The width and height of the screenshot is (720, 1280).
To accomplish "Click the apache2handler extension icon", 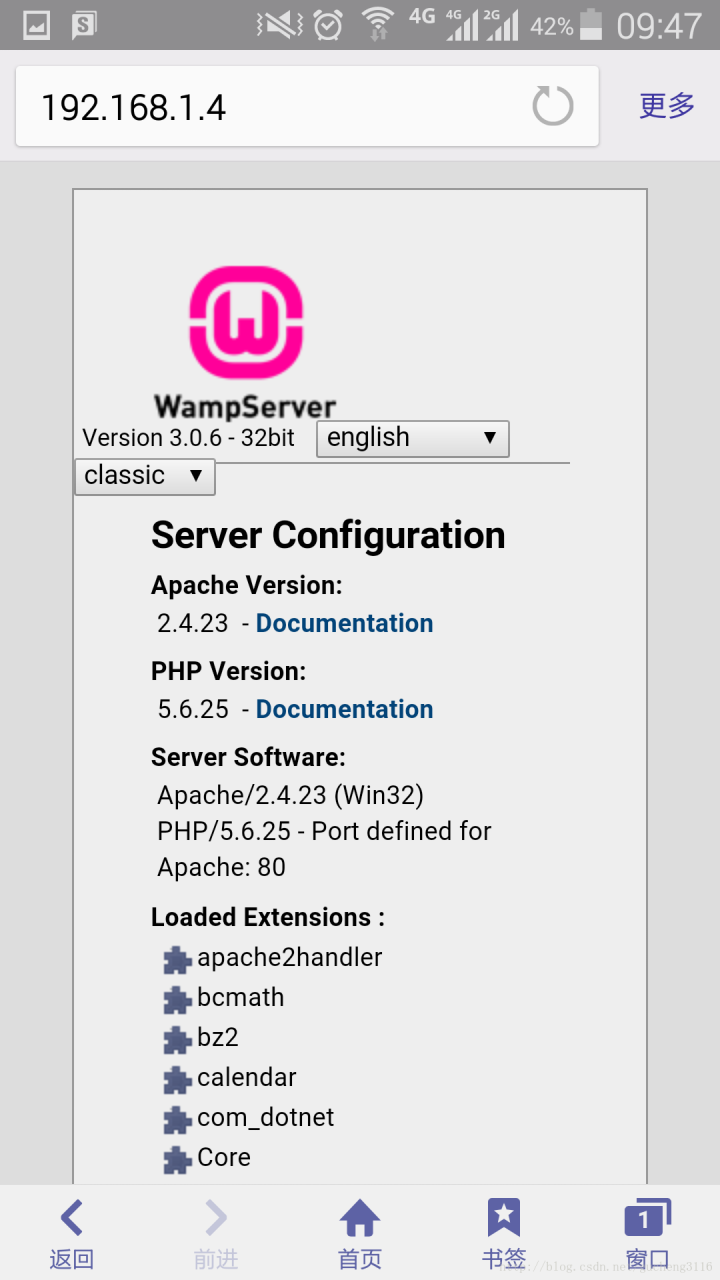I will [177, 960].
